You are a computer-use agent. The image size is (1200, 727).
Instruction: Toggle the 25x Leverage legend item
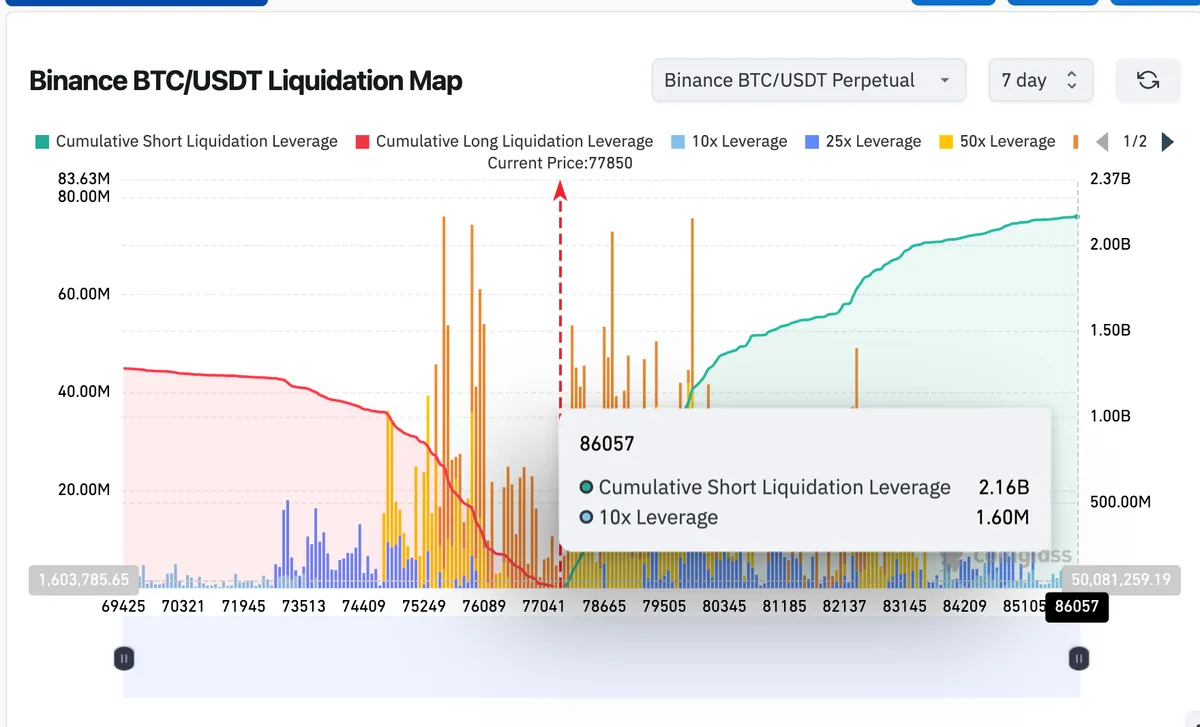tap(863, 141)
